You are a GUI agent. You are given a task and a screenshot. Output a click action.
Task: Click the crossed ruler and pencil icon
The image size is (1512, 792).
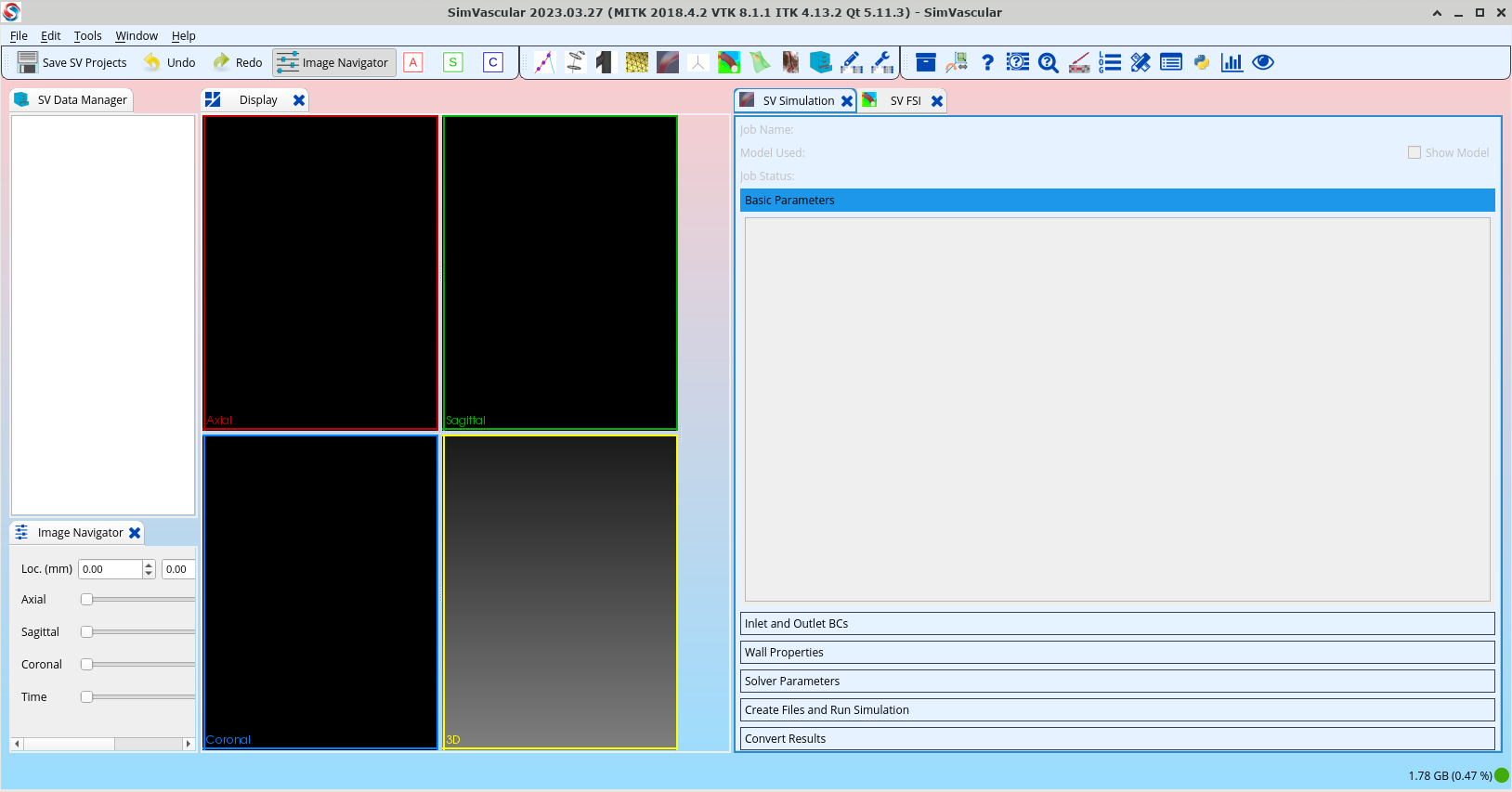pos(1141,62)
